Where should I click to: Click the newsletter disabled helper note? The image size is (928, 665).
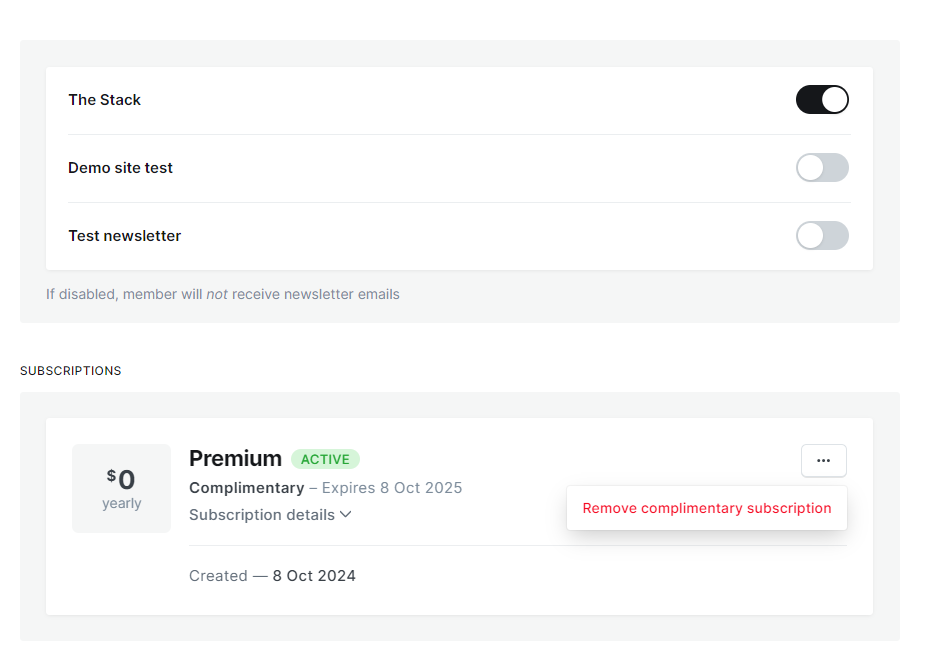pos(222,294)
